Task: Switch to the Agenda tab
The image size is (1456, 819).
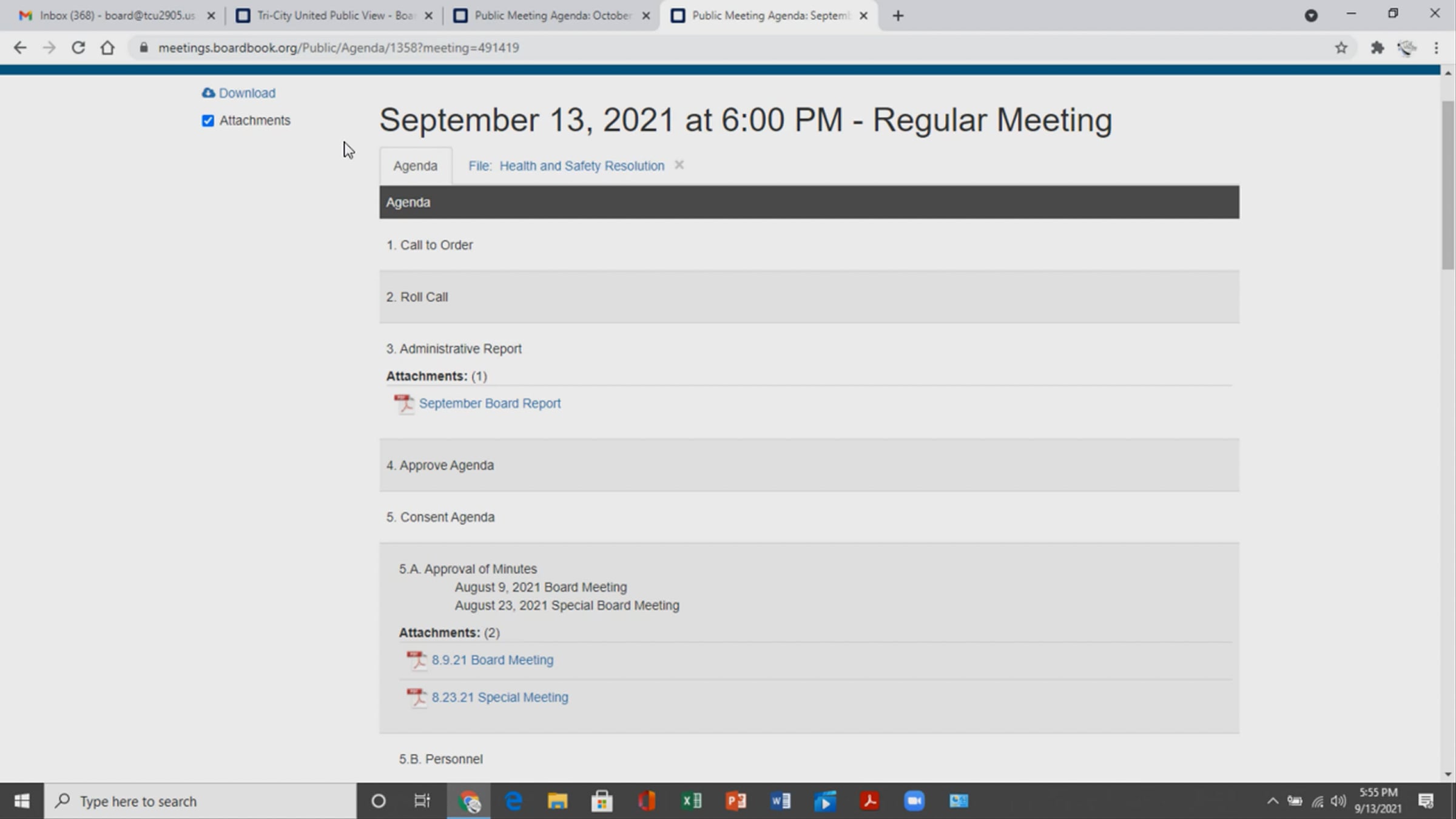Action: click(416, 166)
